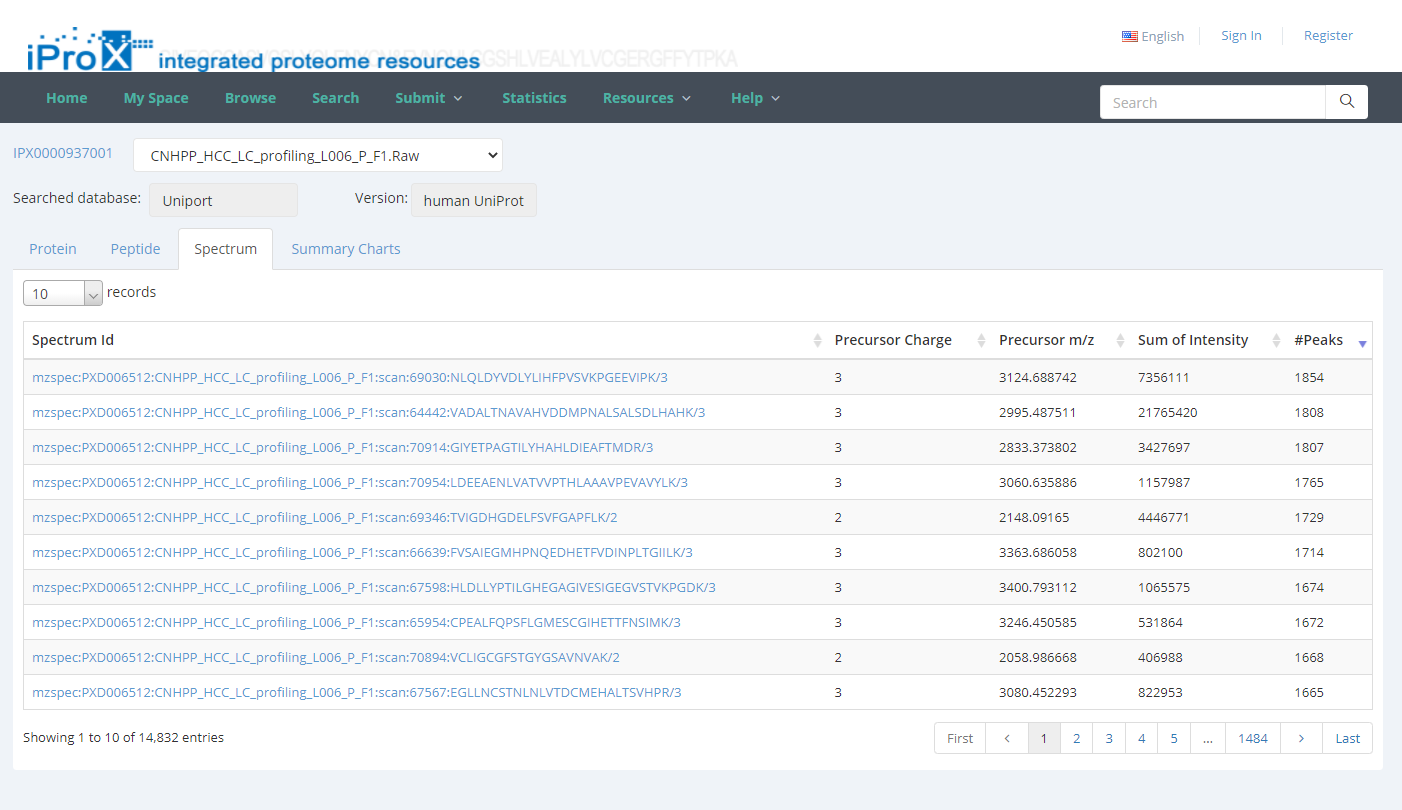Open spectrum scan:67567 EGLLNCSTNLNLVTDCMEHALTSVHPR
This screenshot has width=1402, height=810.
pos(356,693)
